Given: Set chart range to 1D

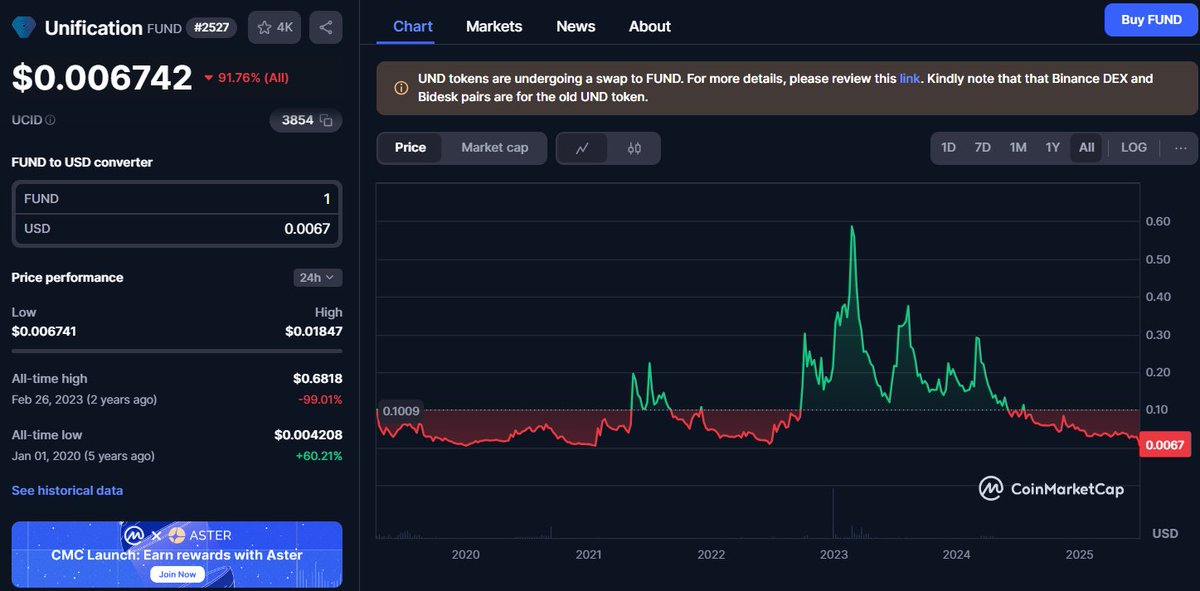Looking at the screenshot, I should click(x=949, y=147).
